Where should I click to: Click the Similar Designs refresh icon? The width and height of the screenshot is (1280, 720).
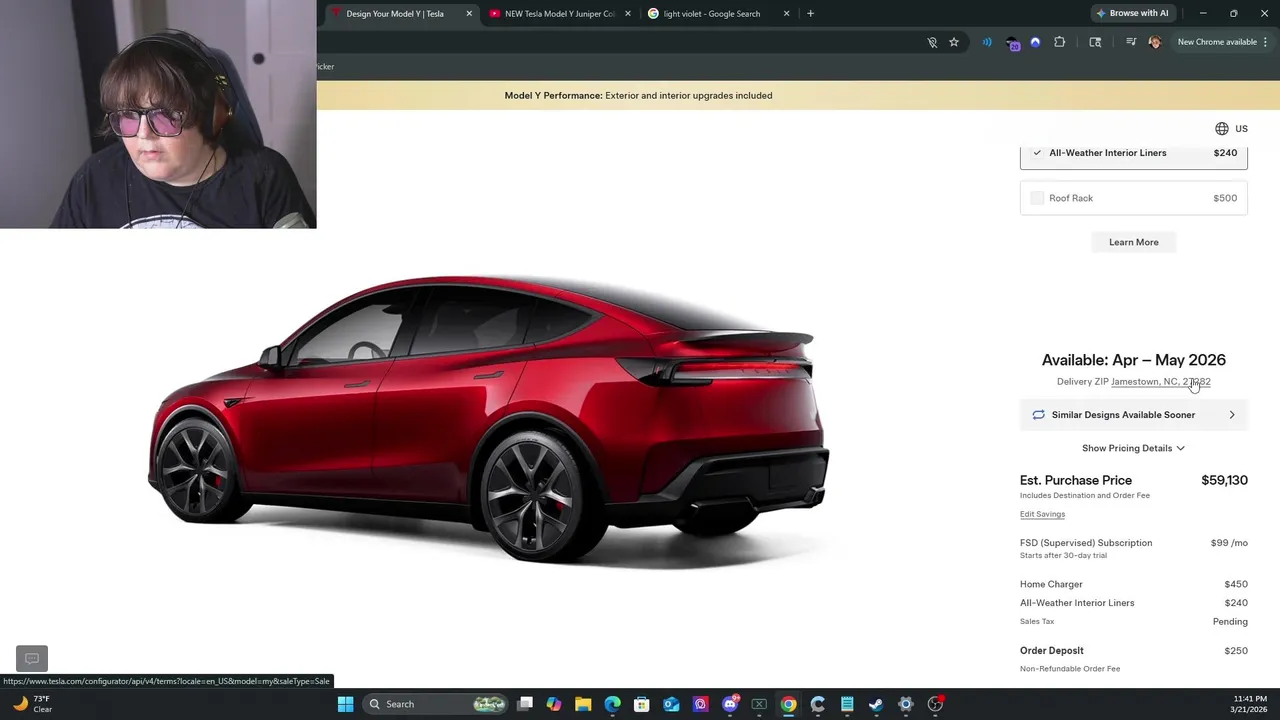point(1038,415)
